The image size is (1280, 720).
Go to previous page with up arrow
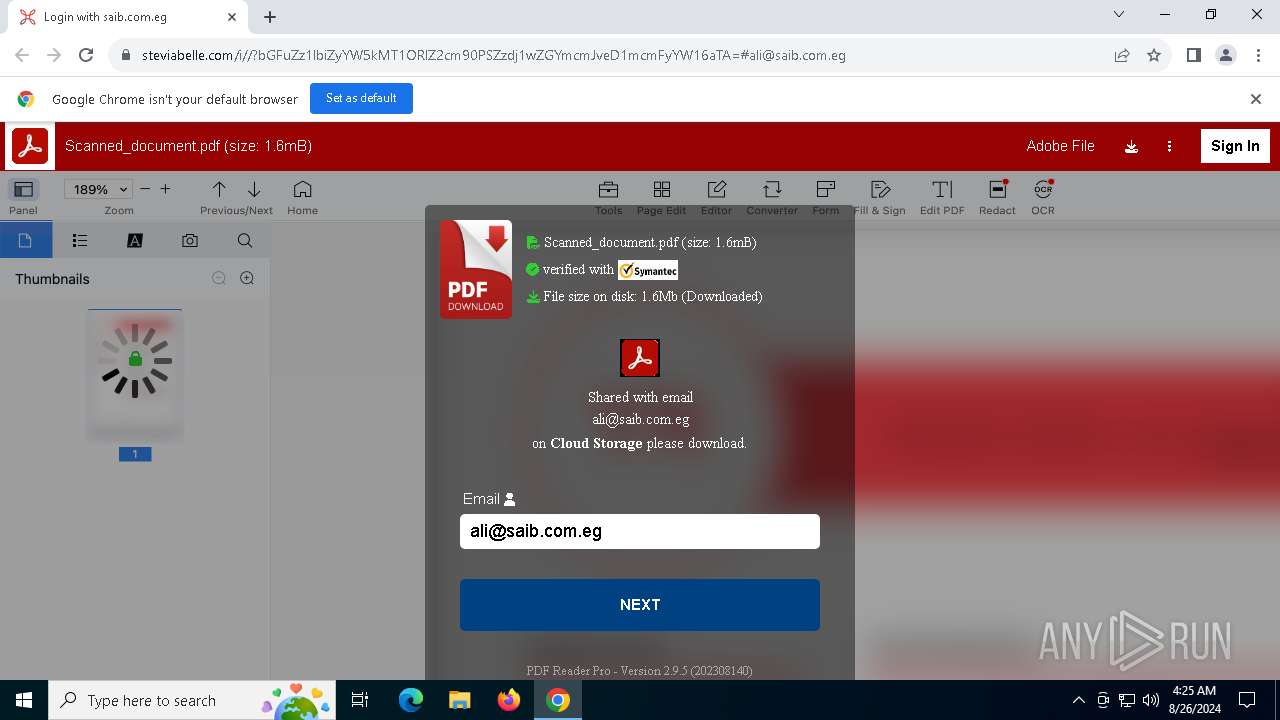(219, 189)
